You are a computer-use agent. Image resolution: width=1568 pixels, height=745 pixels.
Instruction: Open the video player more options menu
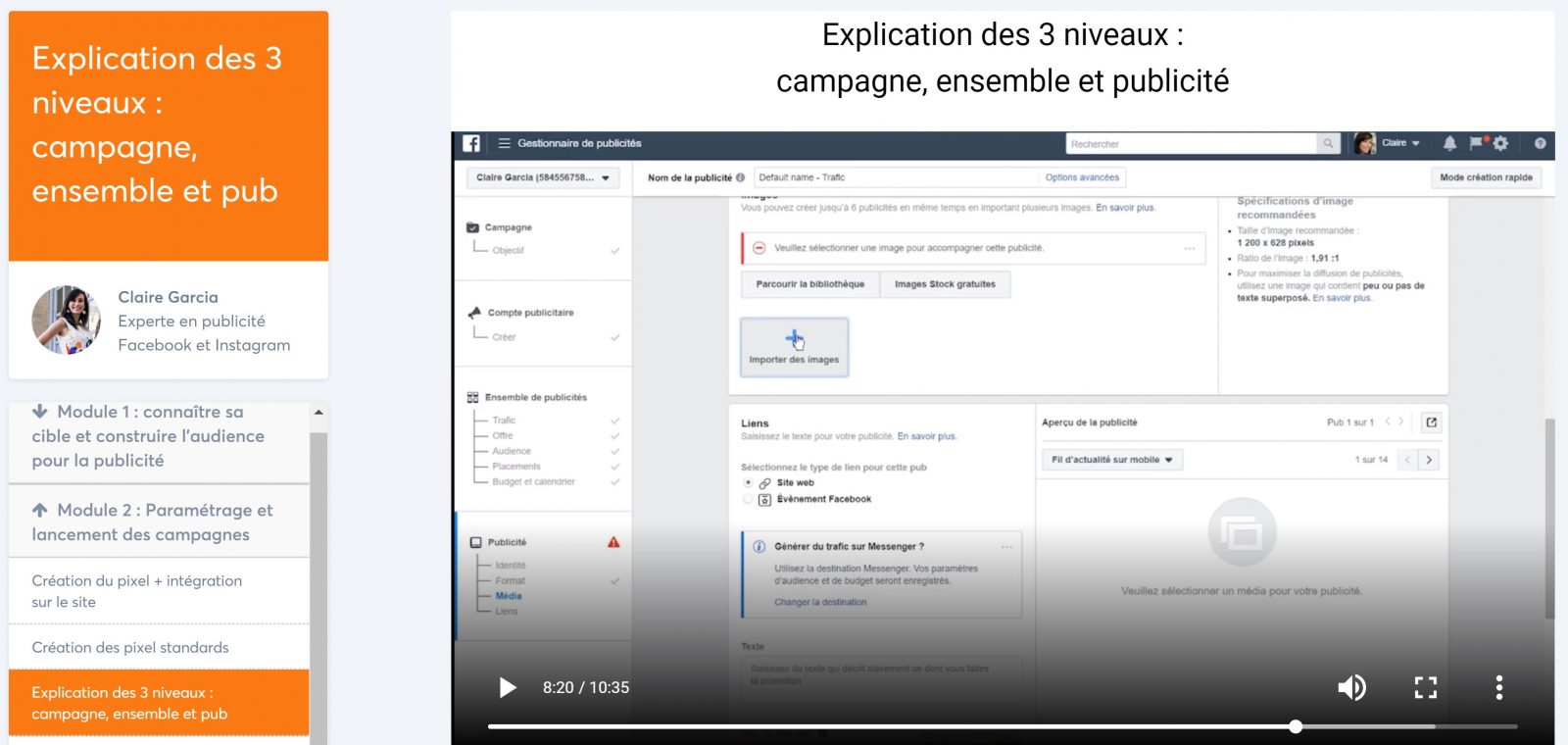coord(1498,688)
